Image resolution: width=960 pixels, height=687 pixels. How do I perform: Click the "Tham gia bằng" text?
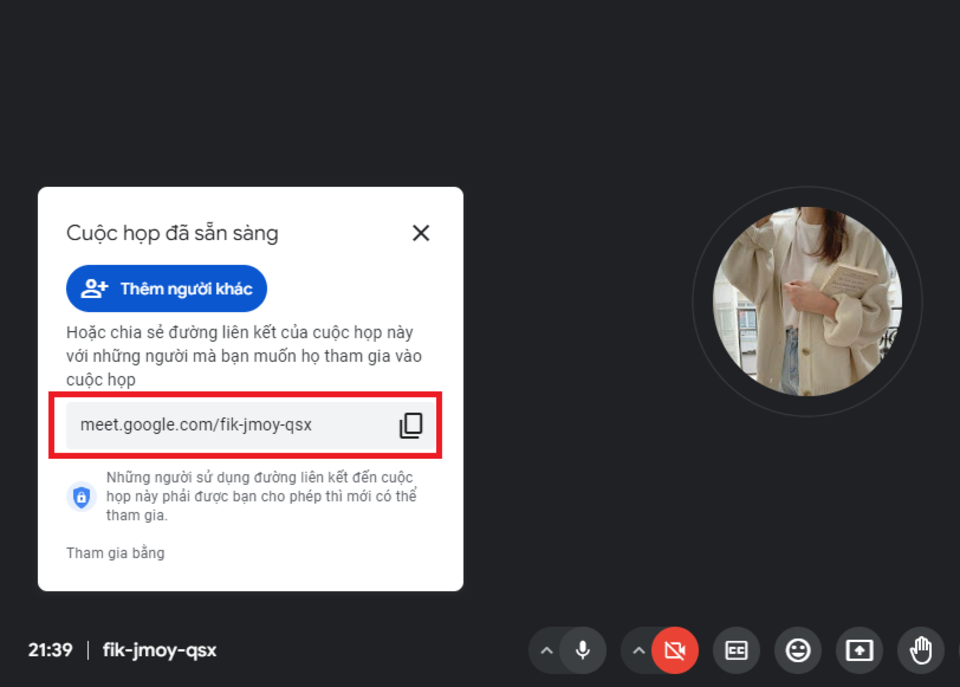(x=115, y=553)
